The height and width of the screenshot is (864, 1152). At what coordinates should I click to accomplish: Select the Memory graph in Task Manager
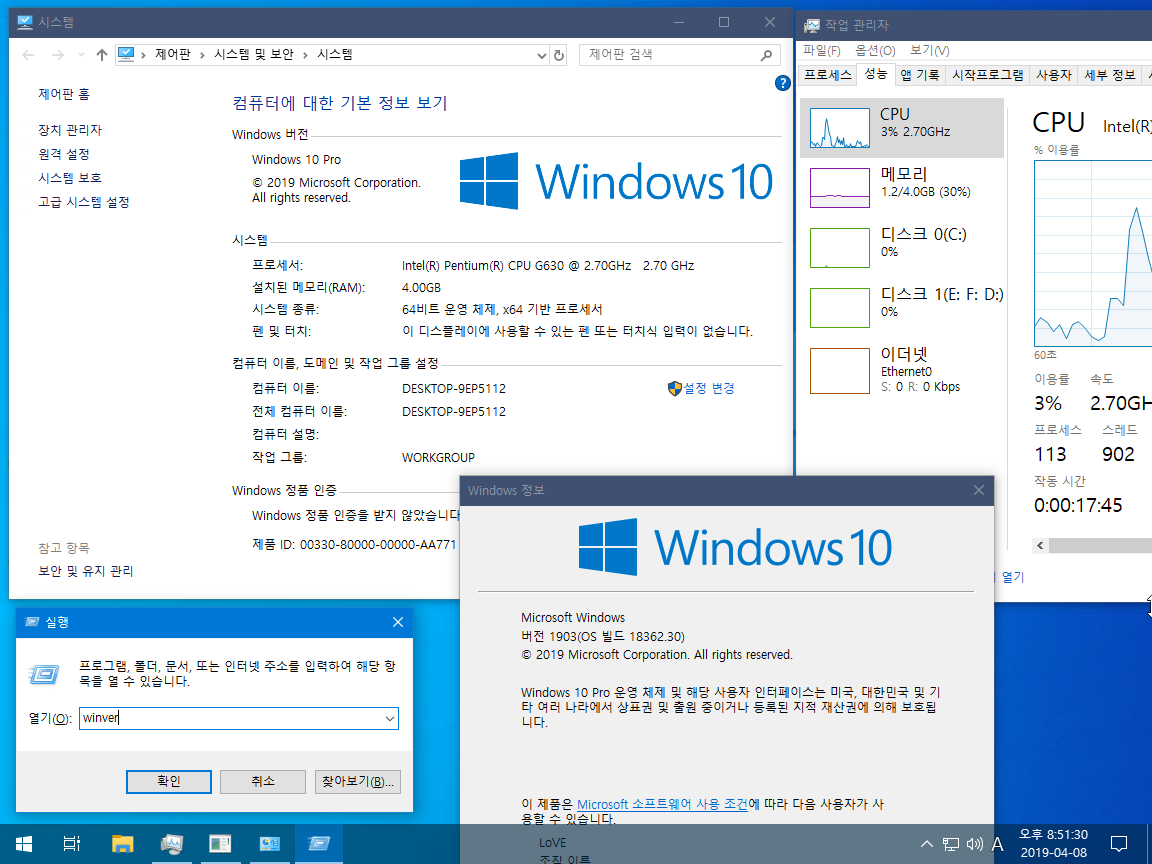pyautogui.click(x=901, y=187)
